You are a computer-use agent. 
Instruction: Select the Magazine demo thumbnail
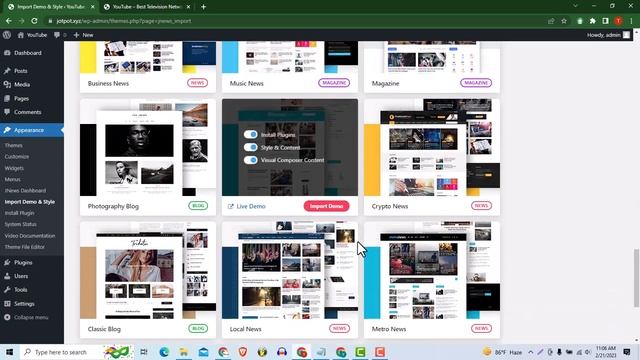[x=432, y=57]
